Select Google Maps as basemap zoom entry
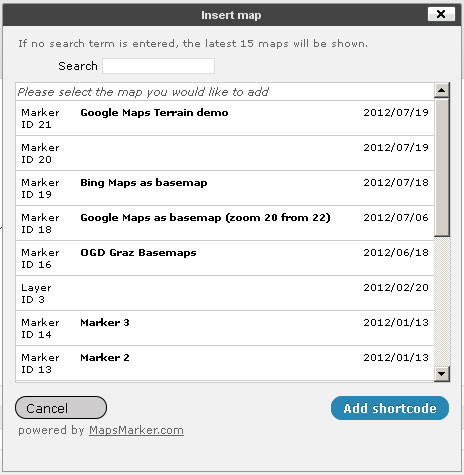The width and height of the screenshot is (464, 475). (x=225, y=223)
